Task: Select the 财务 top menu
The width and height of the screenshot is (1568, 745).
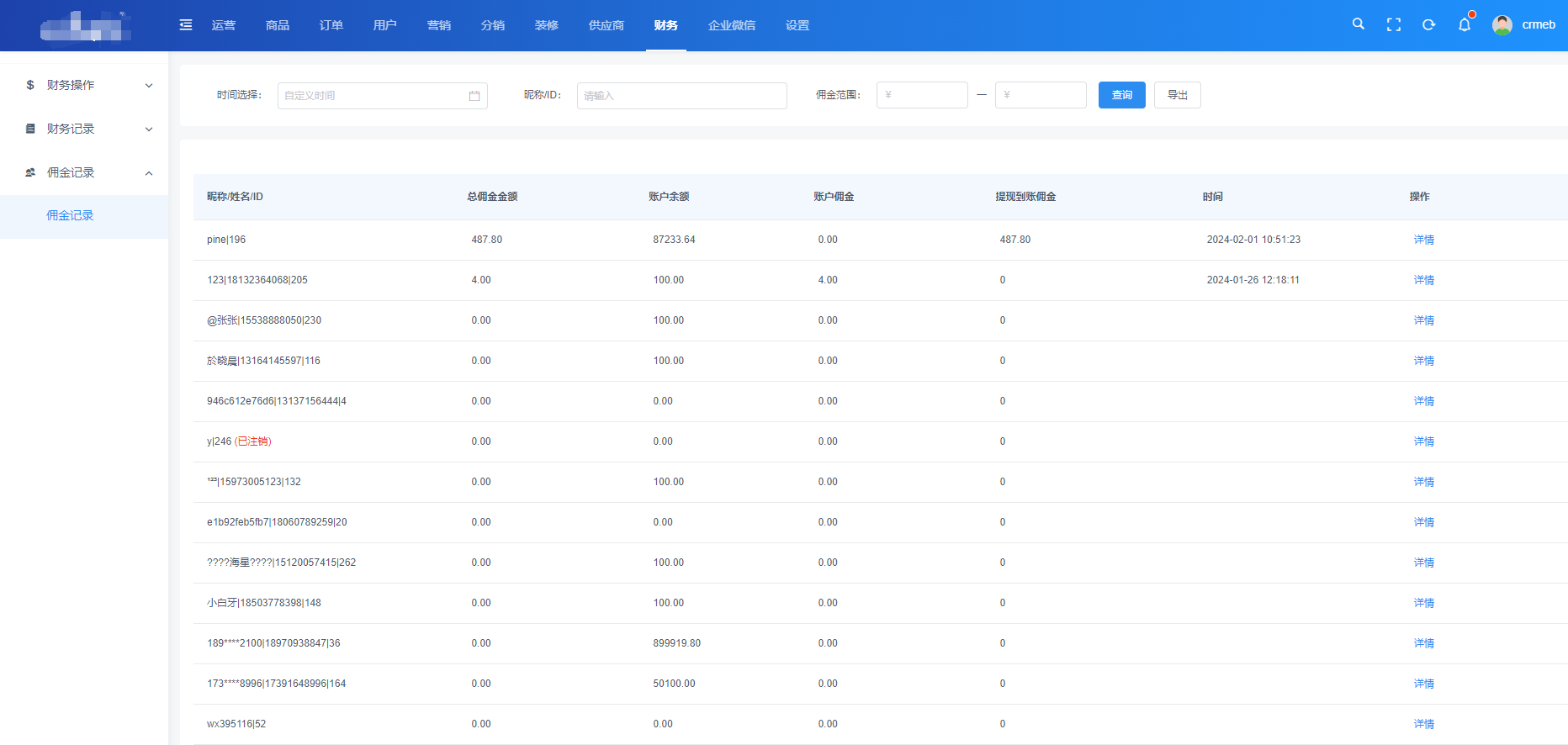Action: 666,25
